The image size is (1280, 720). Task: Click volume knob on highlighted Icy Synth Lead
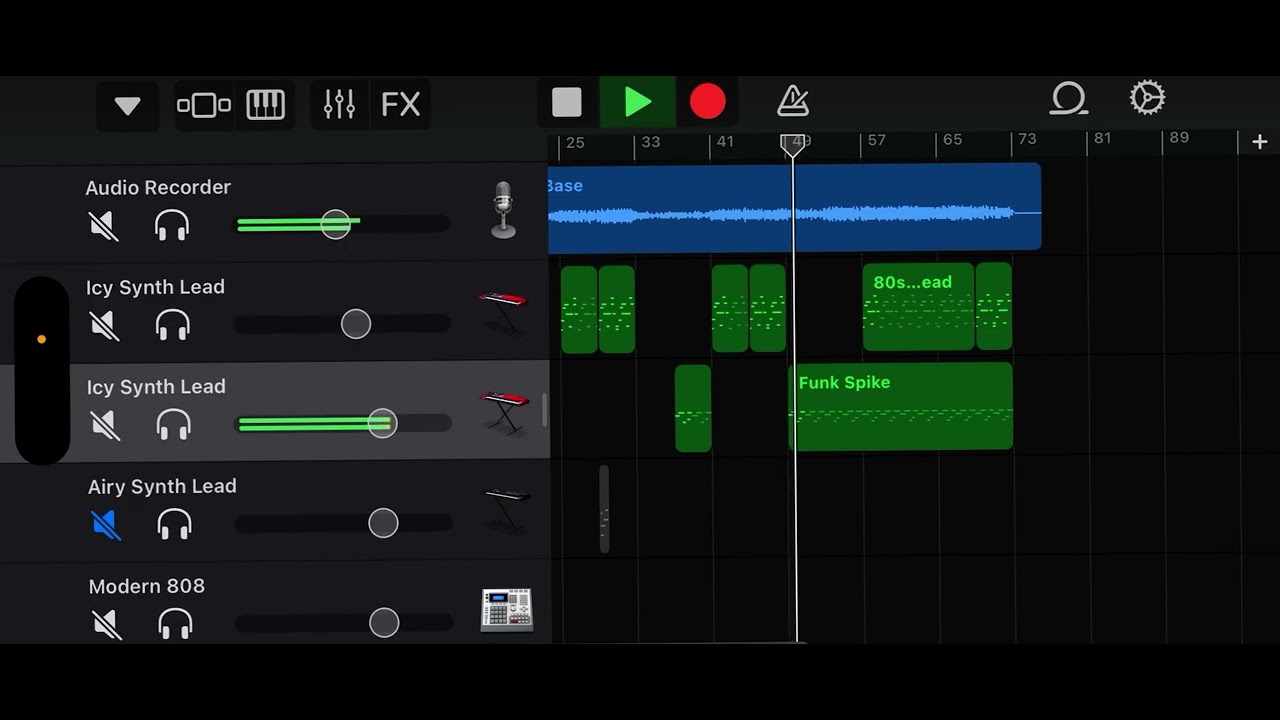coord(382,424)
